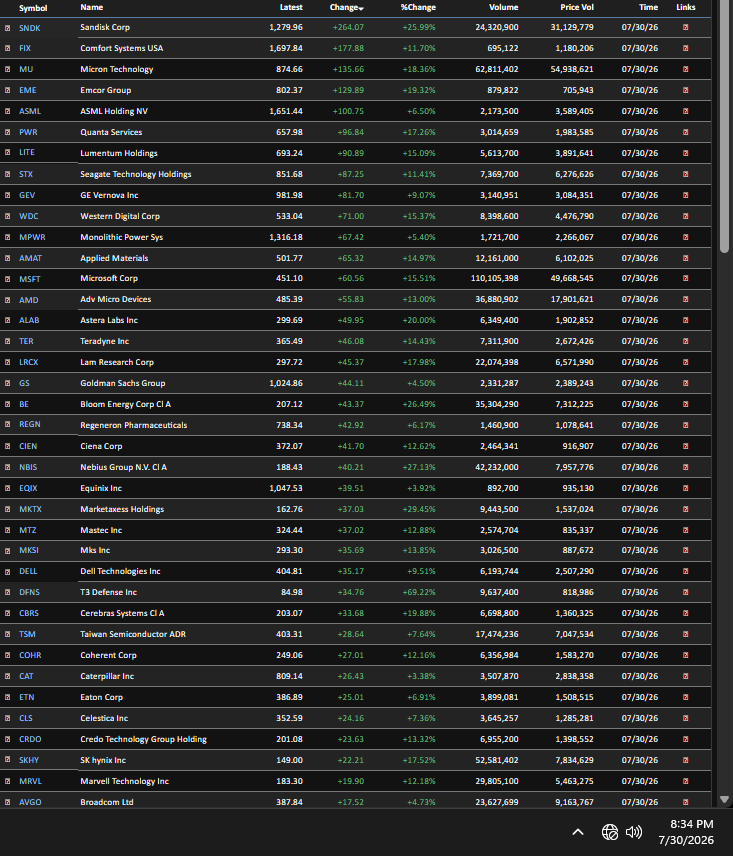Sort table by Latest column header

(x=291, y=7)
